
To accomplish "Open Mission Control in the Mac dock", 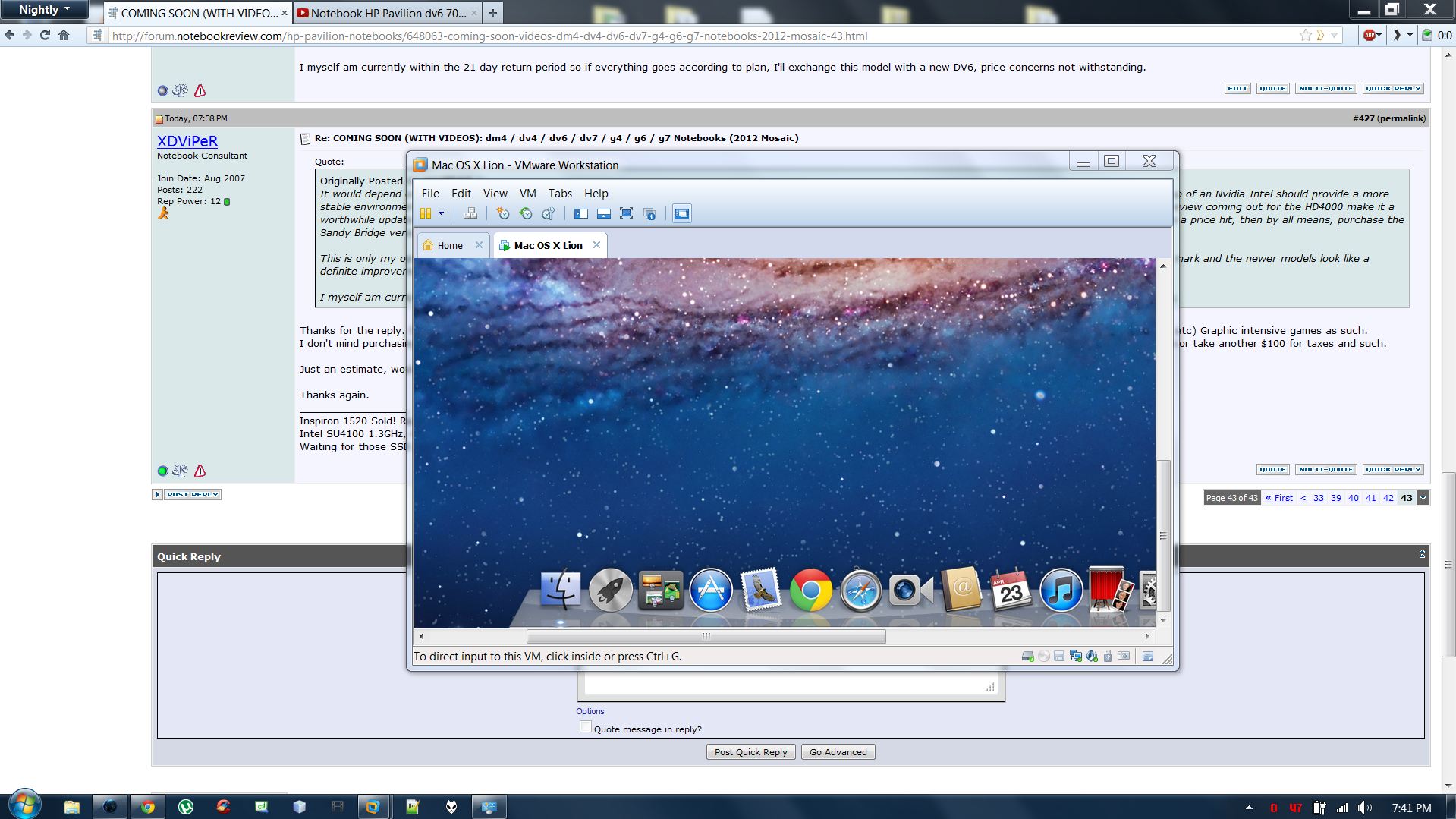I will (661, 590).
